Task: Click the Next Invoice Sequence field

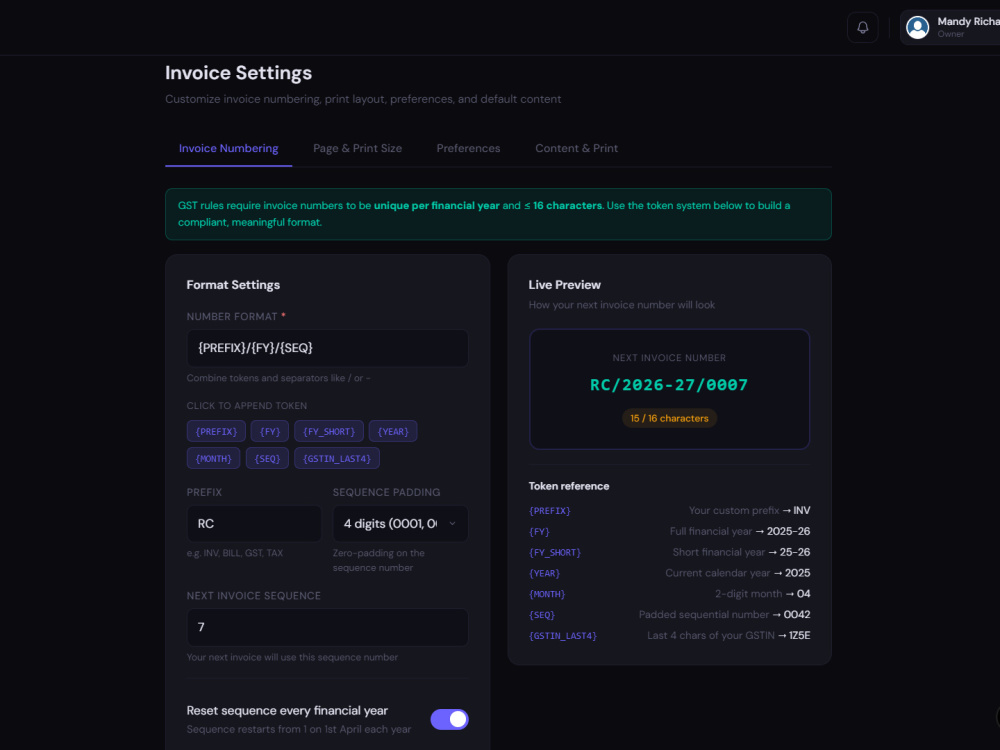Action: coord(327,628)
